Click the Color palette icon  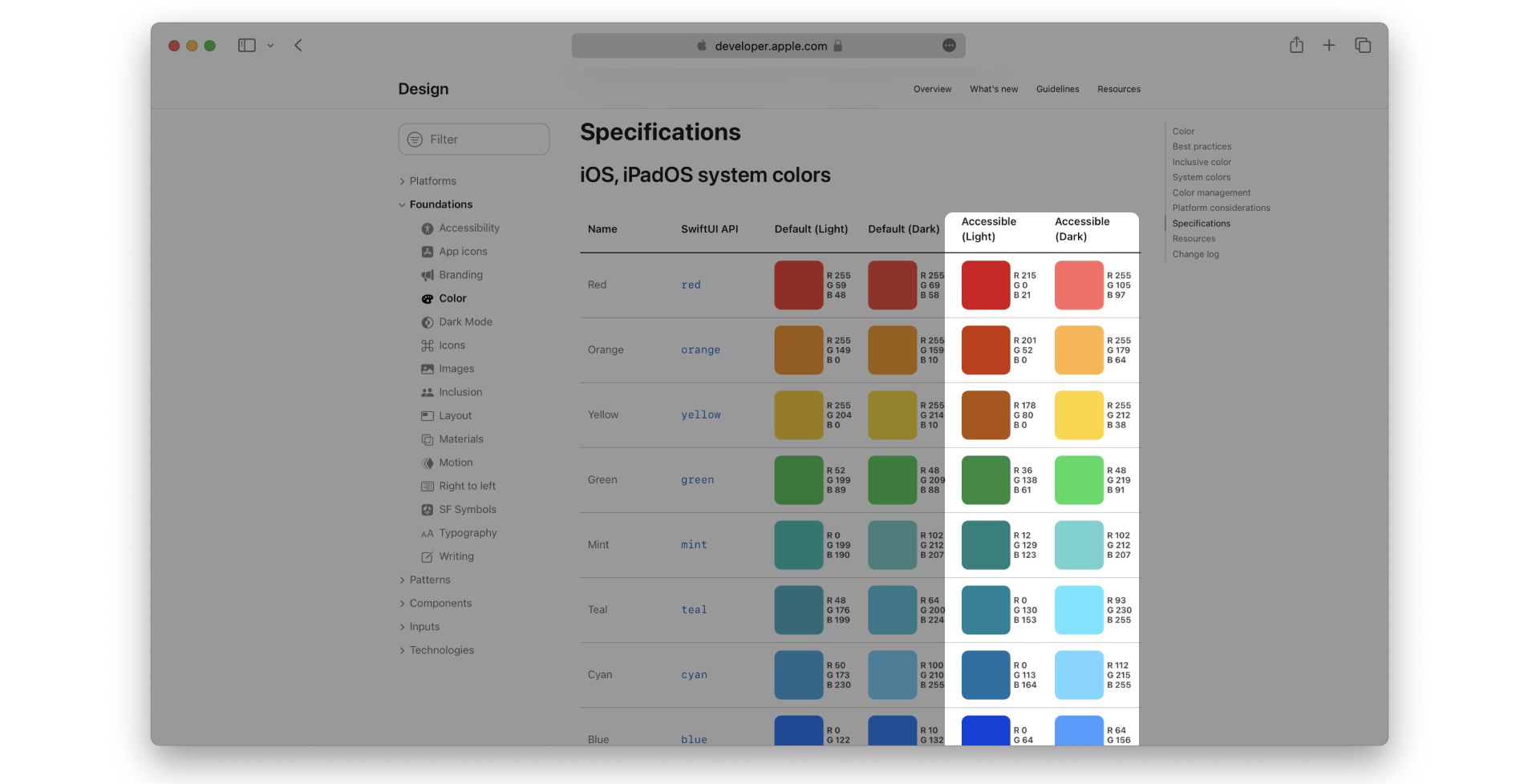[428, 298]
